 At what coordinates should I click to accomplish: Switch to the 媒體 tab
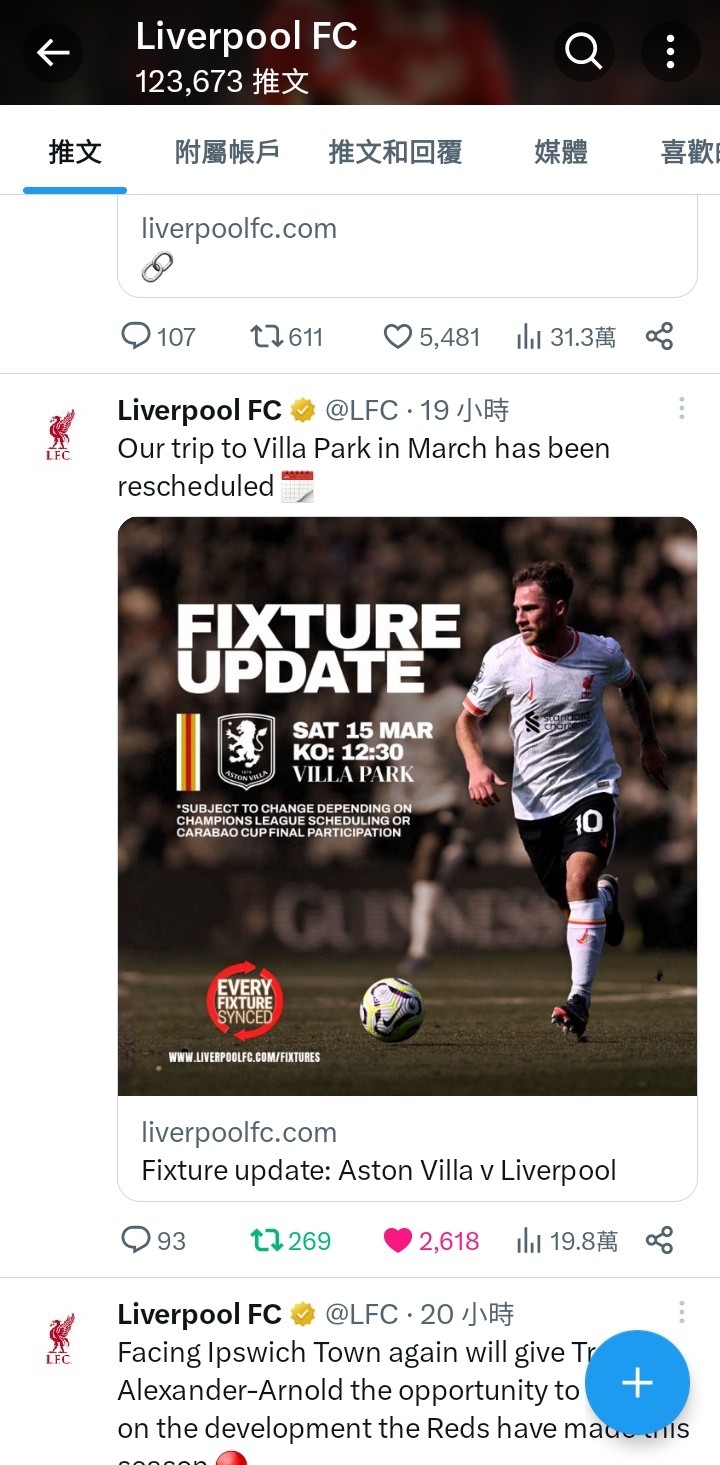[561, 152]
